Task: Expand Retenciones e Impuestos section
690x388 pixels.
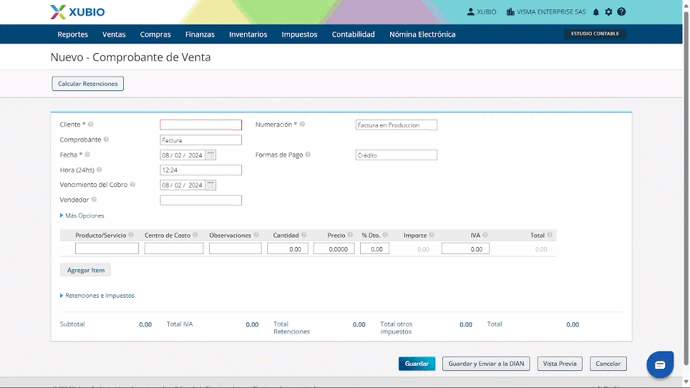Action: 97,296
